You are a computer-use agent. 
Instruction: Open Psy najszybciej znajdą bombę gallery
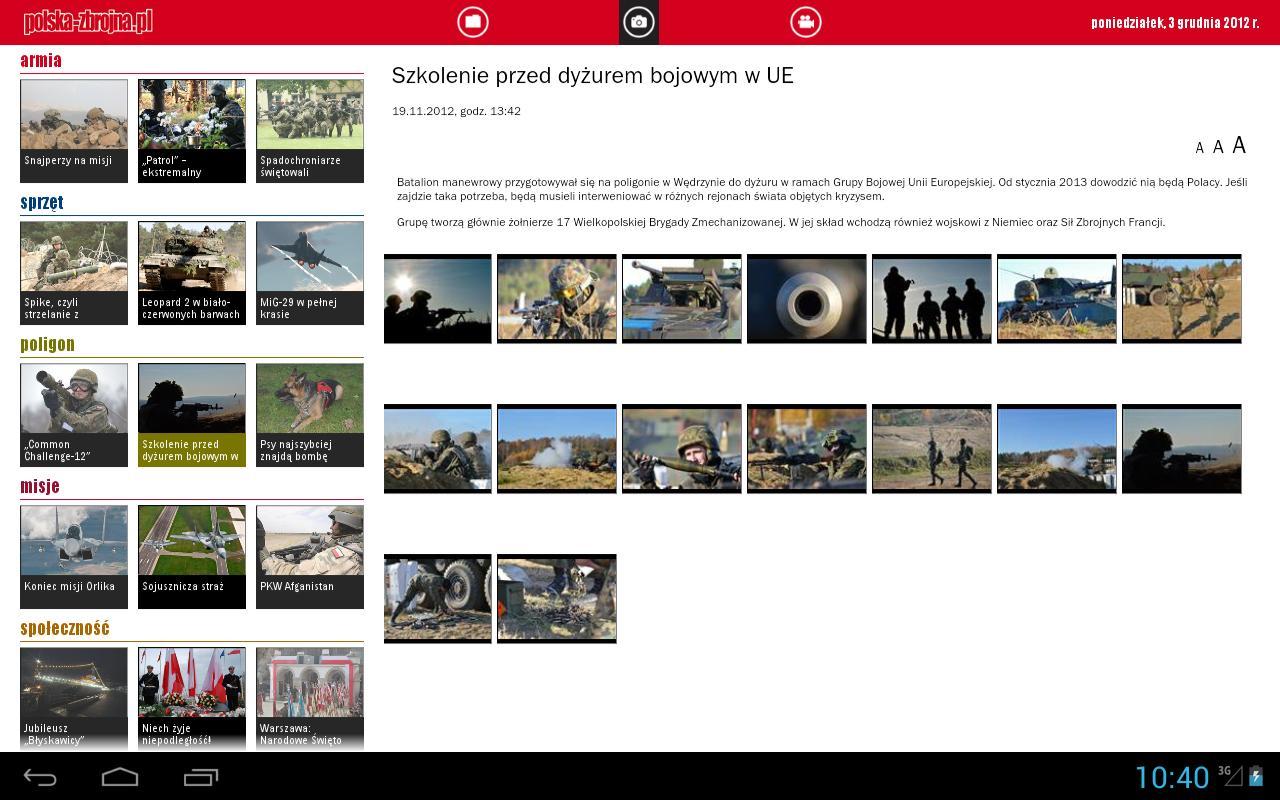[x=309, y=414]
